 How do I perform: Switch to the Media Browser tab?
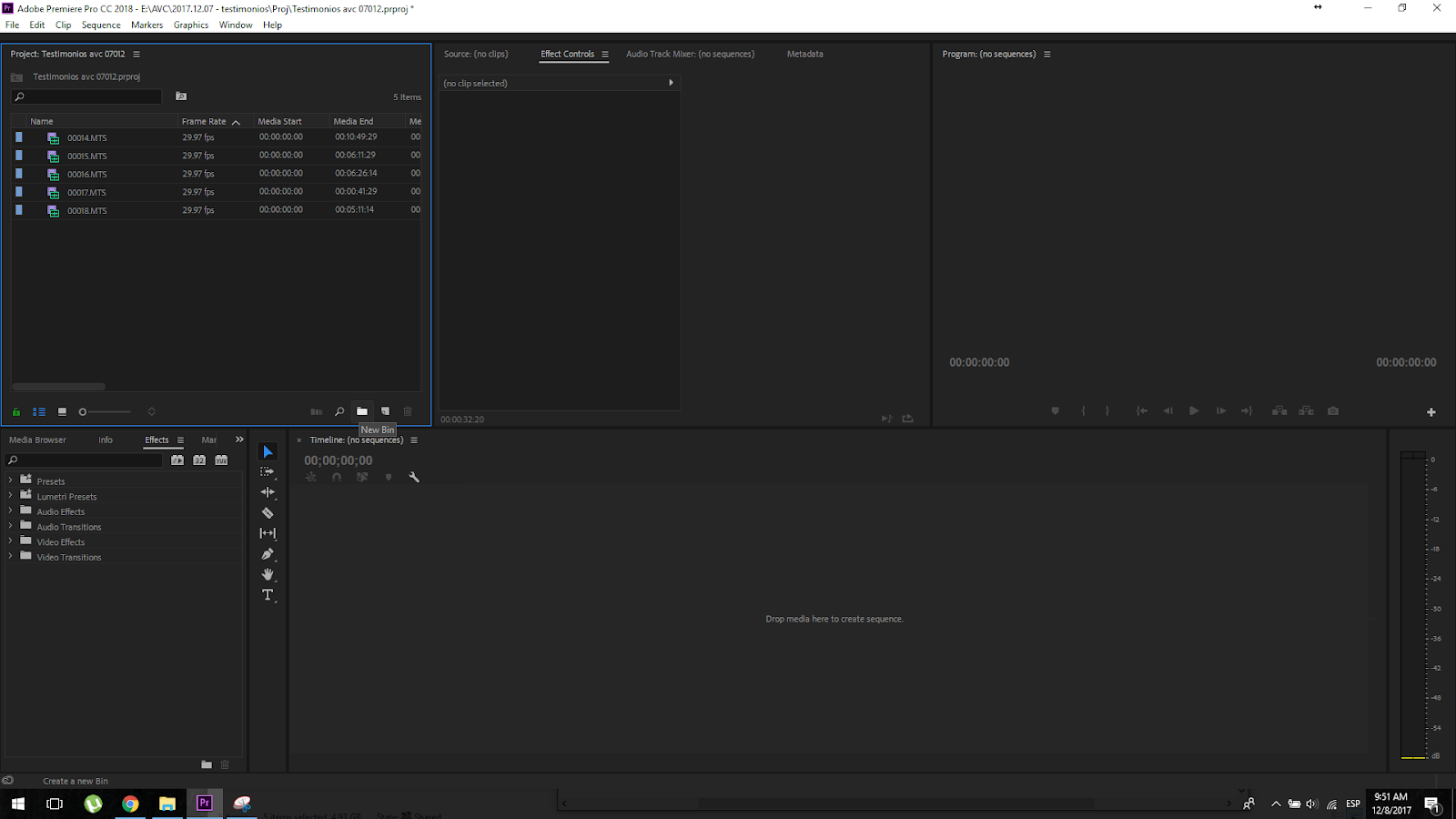pos(37,440)
